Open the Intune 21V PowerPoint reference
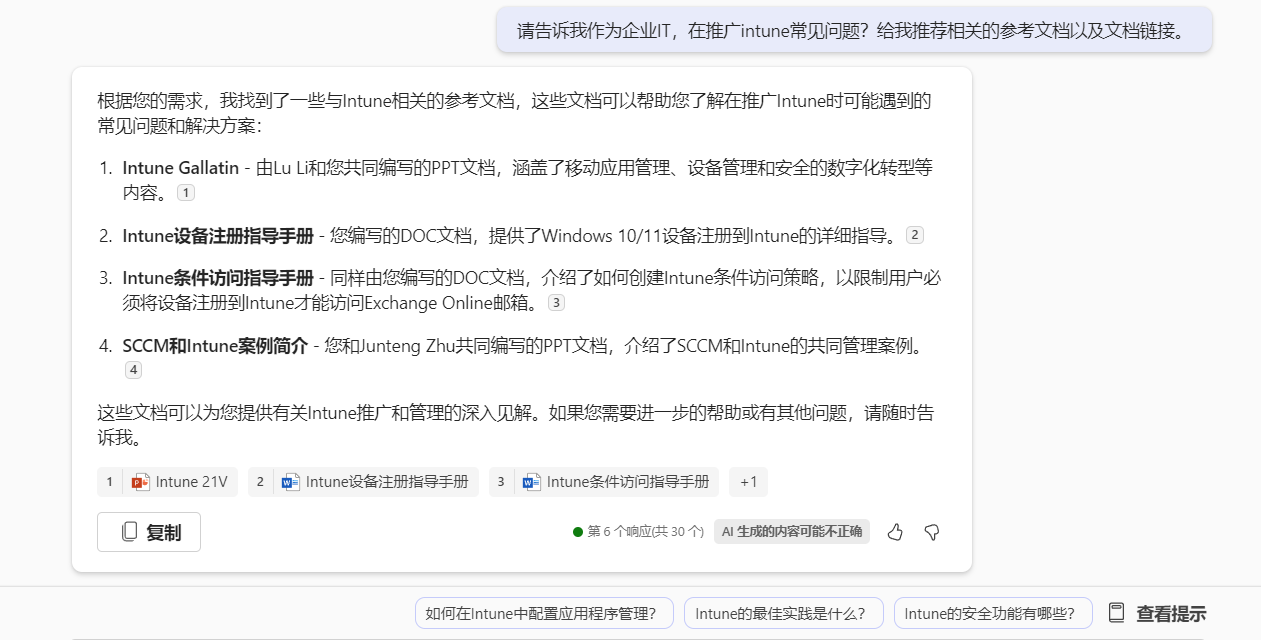 coord(181,482)
